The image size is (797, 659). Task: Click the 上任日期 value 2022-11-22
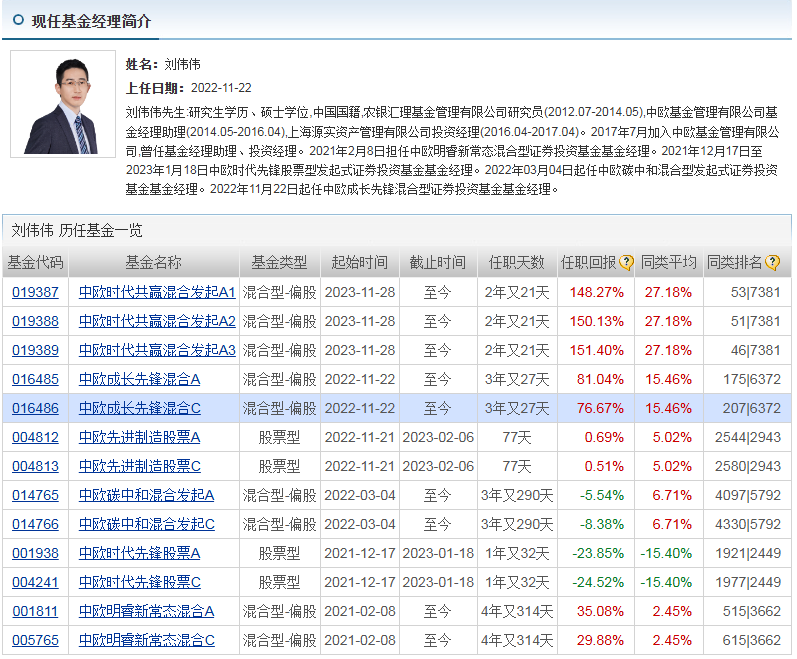pos(221,88)
